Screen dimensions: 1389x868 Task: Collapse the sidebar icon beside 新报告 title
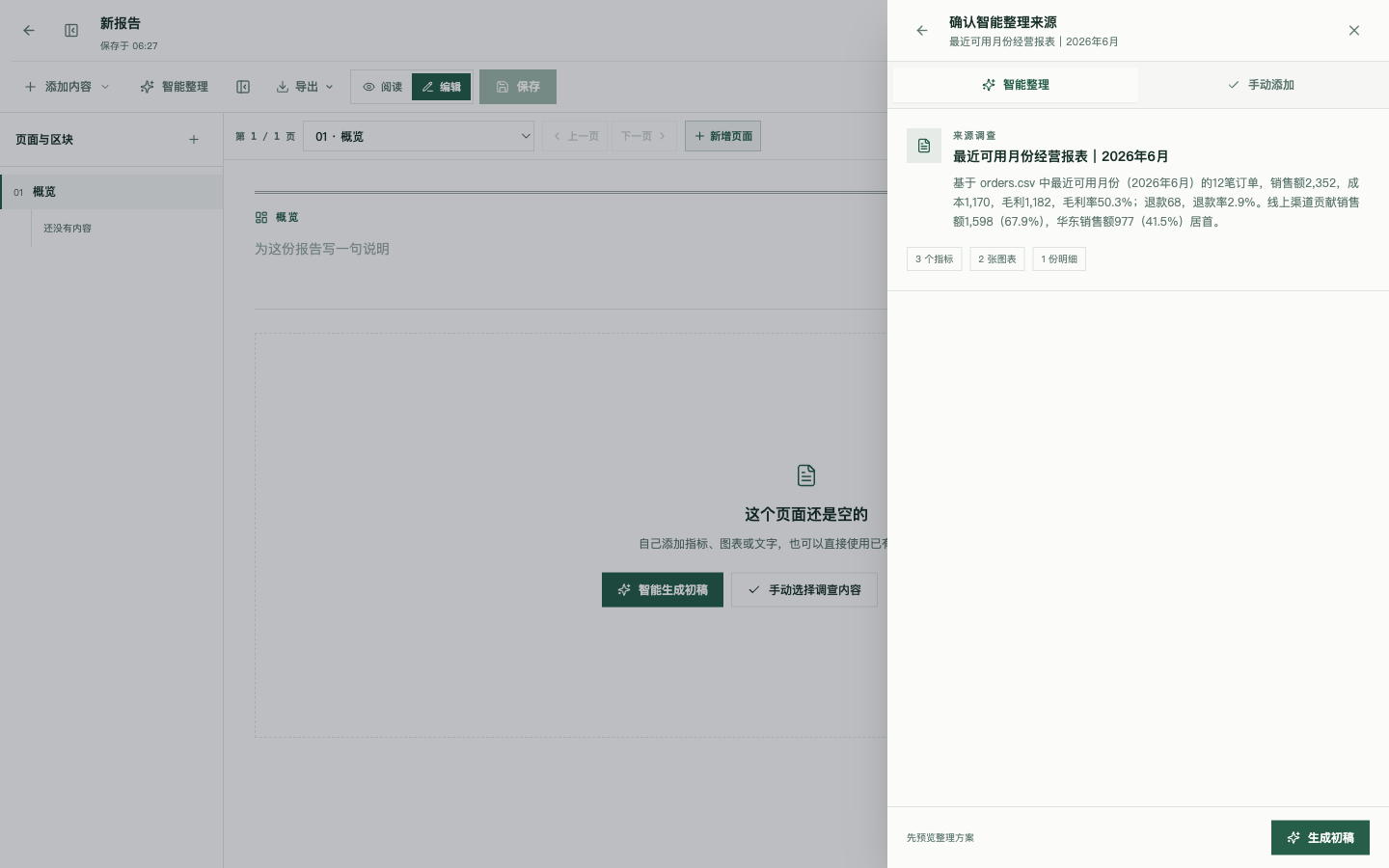click(x=71, y=31)
